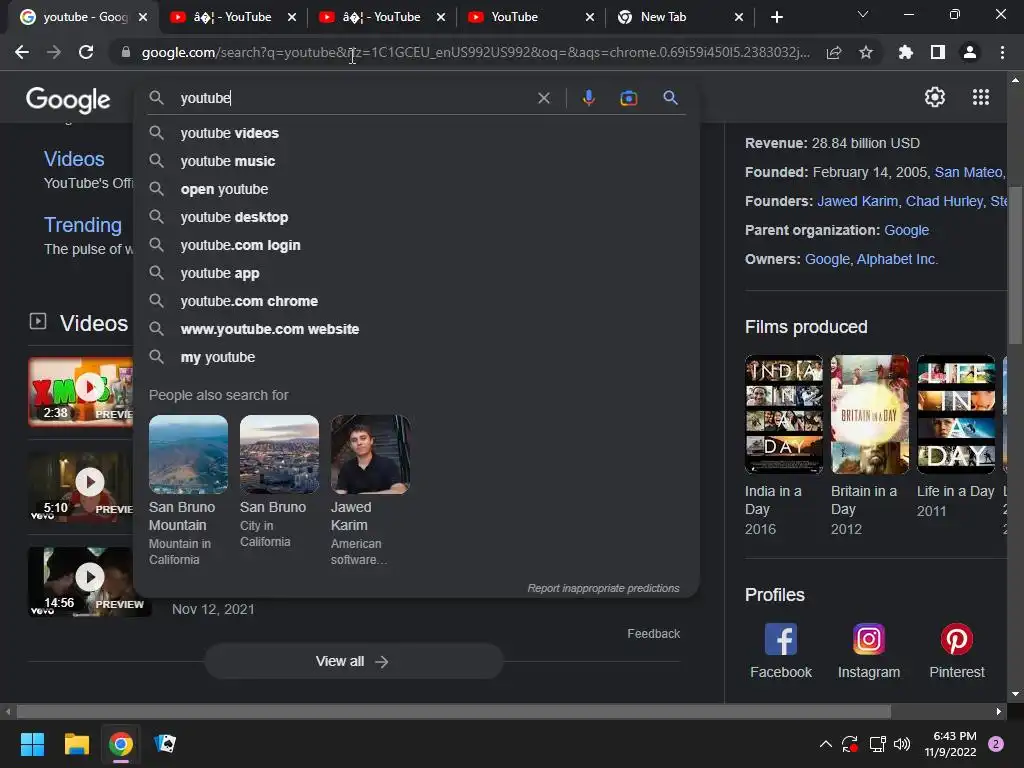The height and width of the screenshot is (768, 1024).
Task: Open the new tab plus button
Action: tap(776, 17)
